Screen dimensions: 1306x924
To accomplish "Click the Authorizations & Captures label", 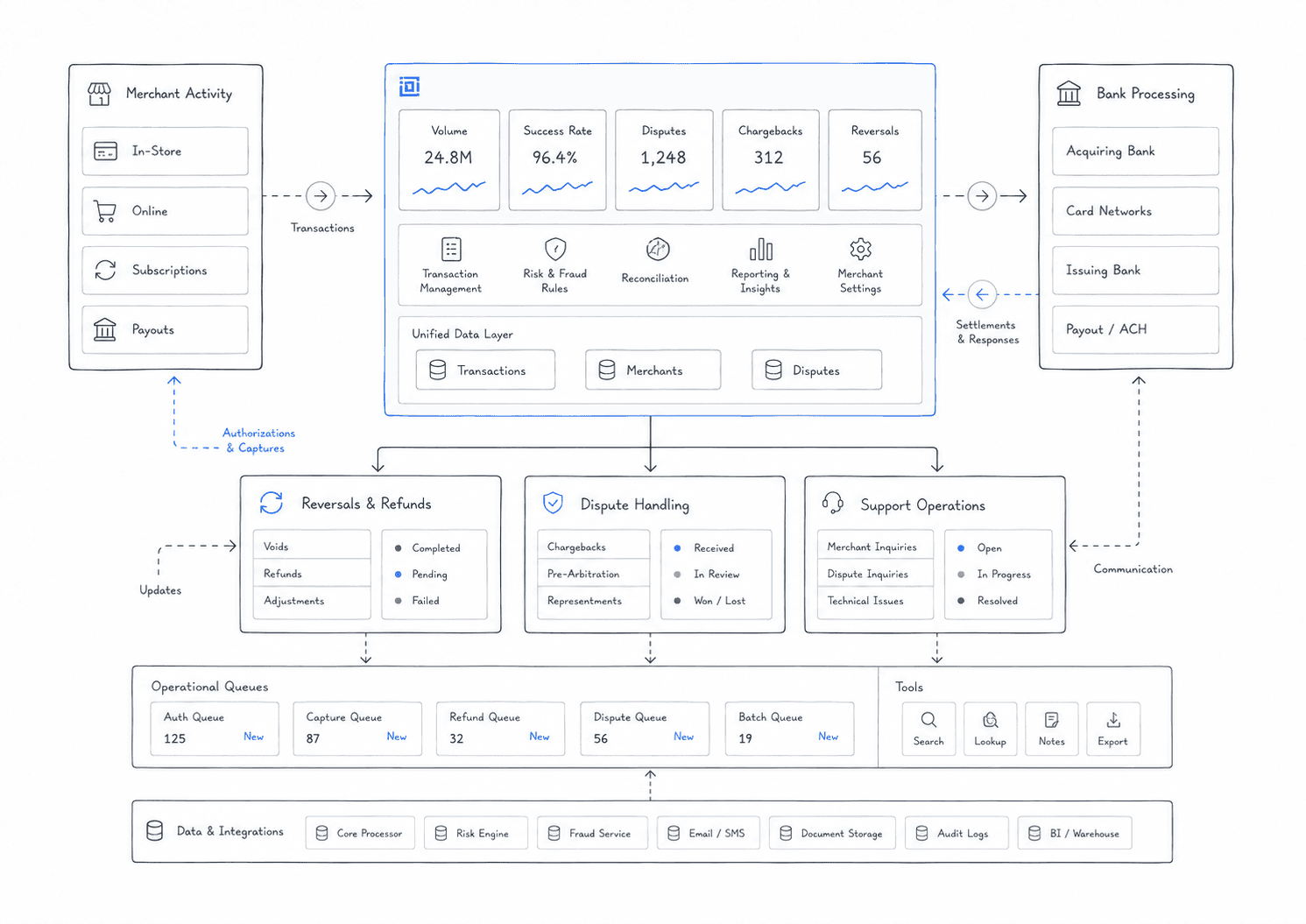I will 258,441.
